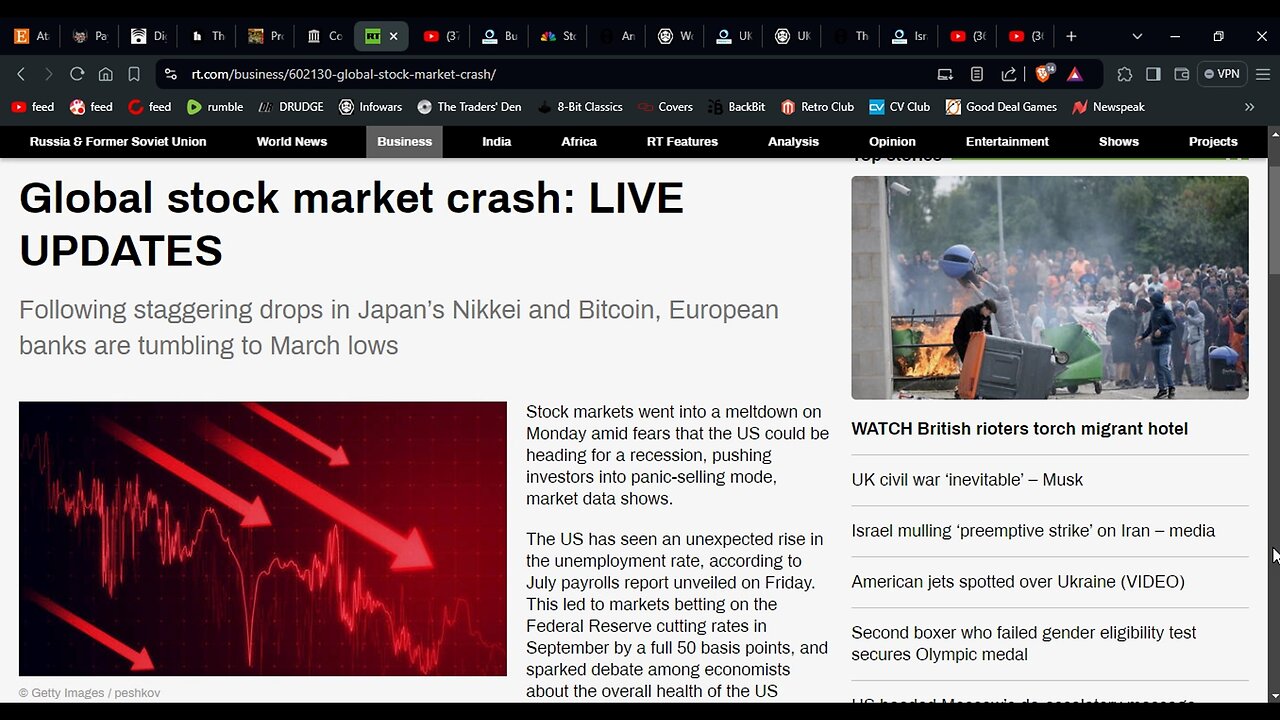Open the RT Features section

[x=682, y=142]
